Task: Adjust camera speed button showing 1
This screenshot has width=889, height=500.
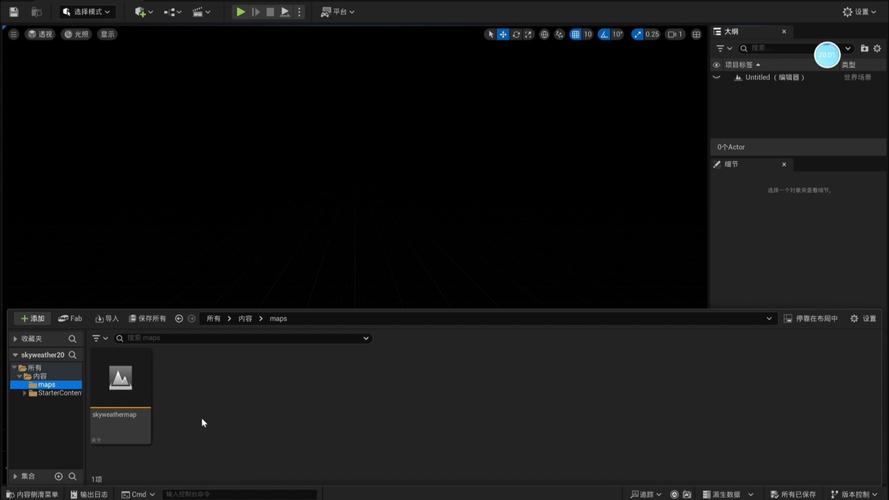Action: pos(675,34)
